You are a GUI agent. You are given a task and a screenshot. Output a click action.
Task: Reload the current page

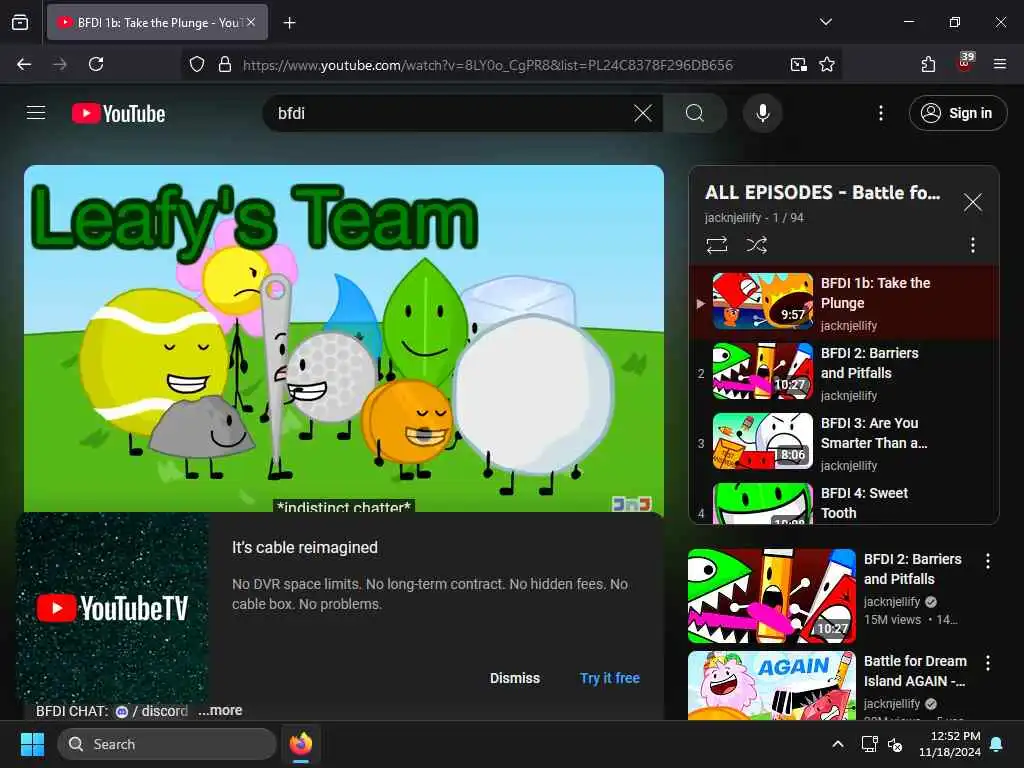pyautogui.click(x=96, y=64)
